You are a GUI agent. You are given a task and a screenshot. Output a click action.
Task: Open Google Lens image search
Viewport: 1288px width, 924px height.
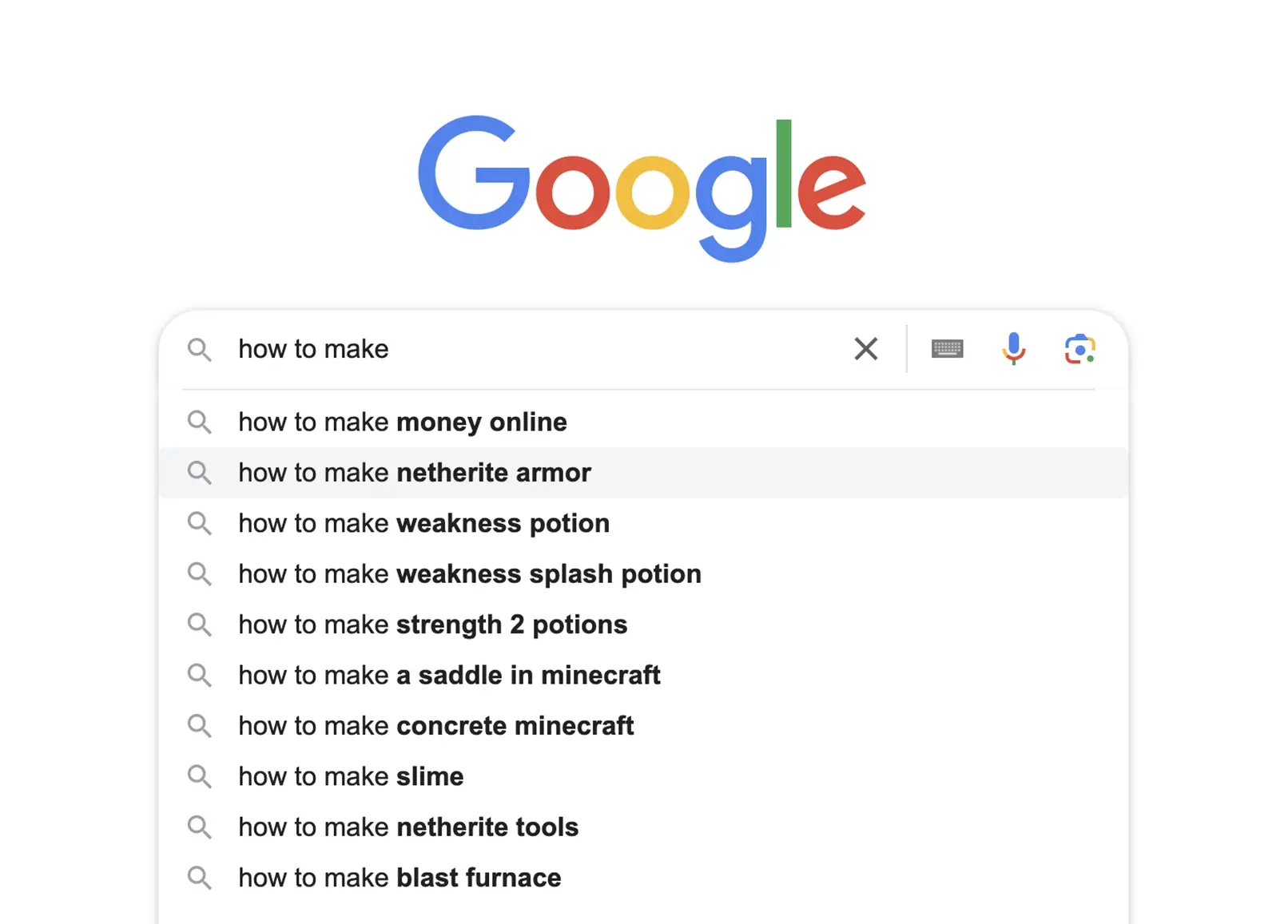click(1079, 349)
